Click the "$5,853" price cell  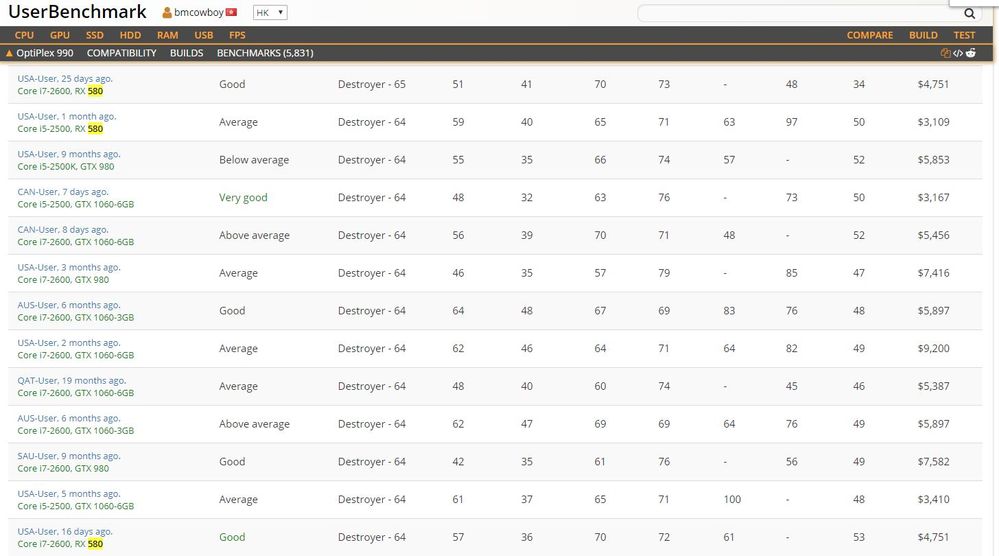click(x=933, y=160)
